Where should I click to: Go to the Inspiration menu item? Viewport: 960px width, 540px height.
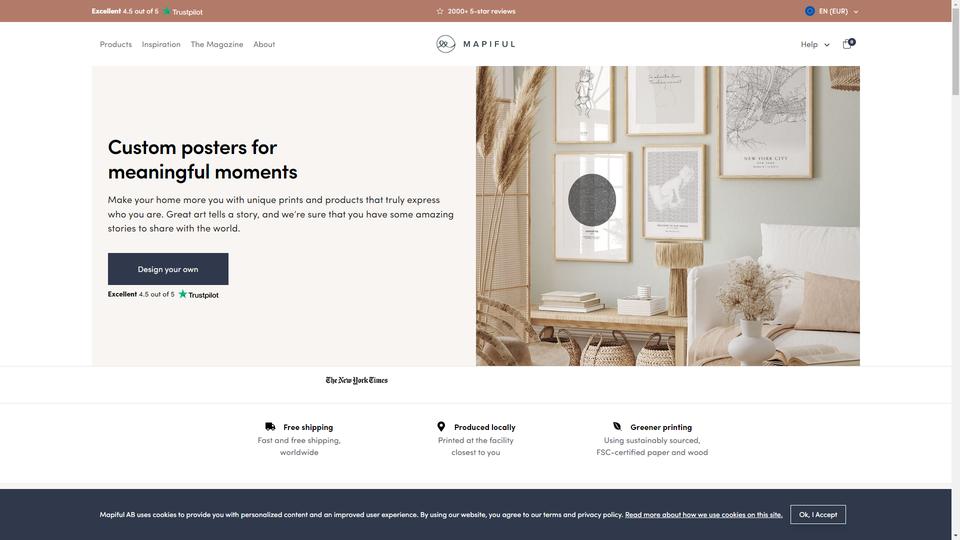161,44
